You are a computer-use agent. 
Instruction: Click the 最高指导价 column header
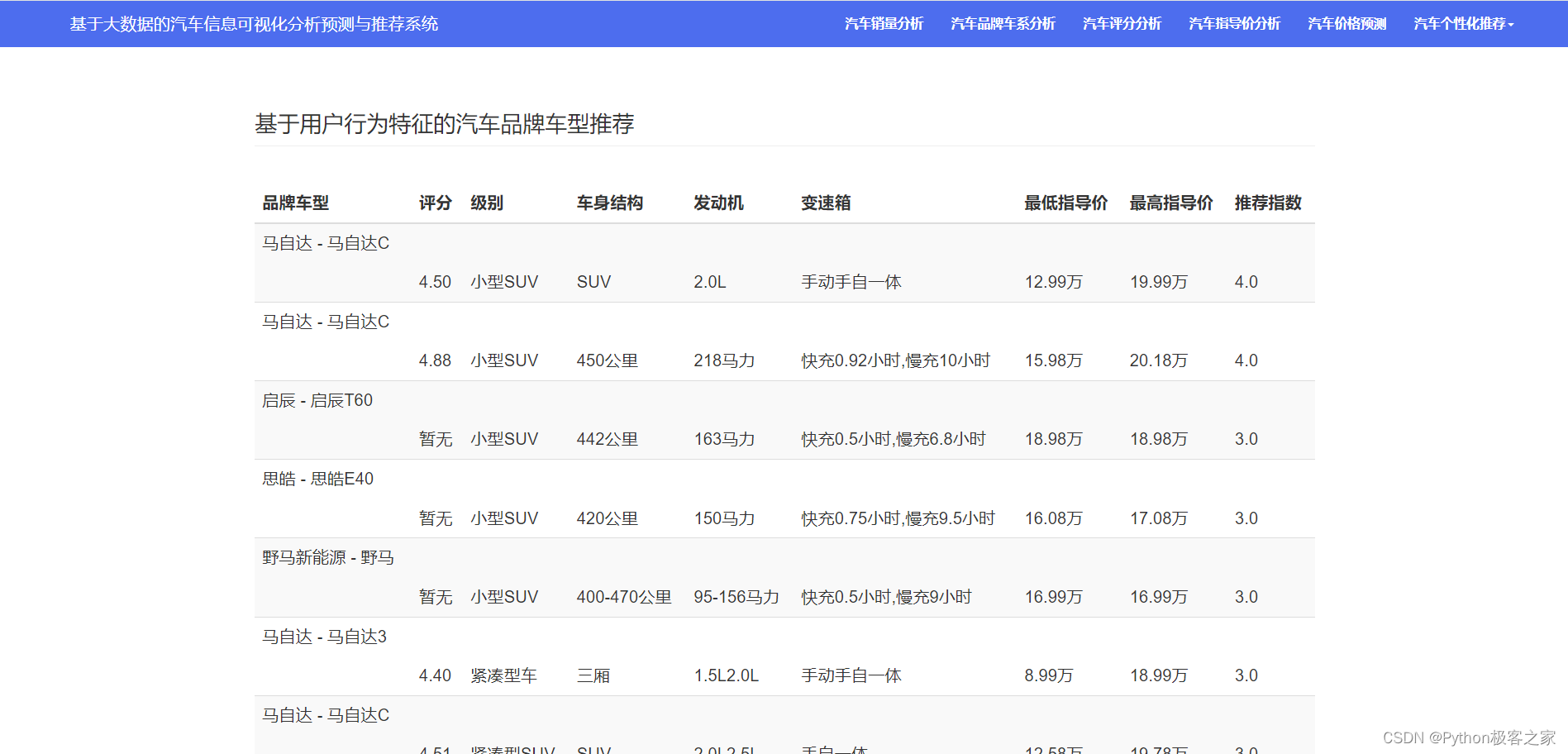[1171, 203]
